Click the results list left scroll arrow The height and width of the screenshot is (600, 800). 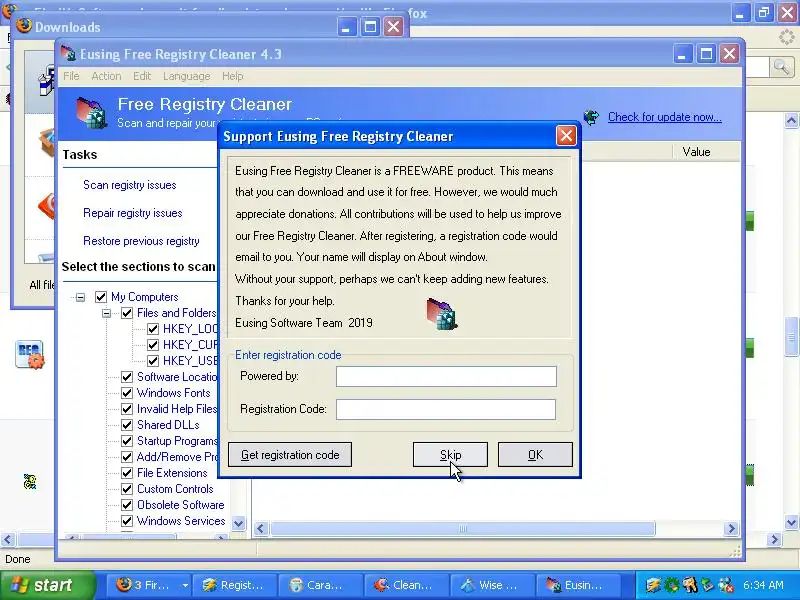(261, 529)
